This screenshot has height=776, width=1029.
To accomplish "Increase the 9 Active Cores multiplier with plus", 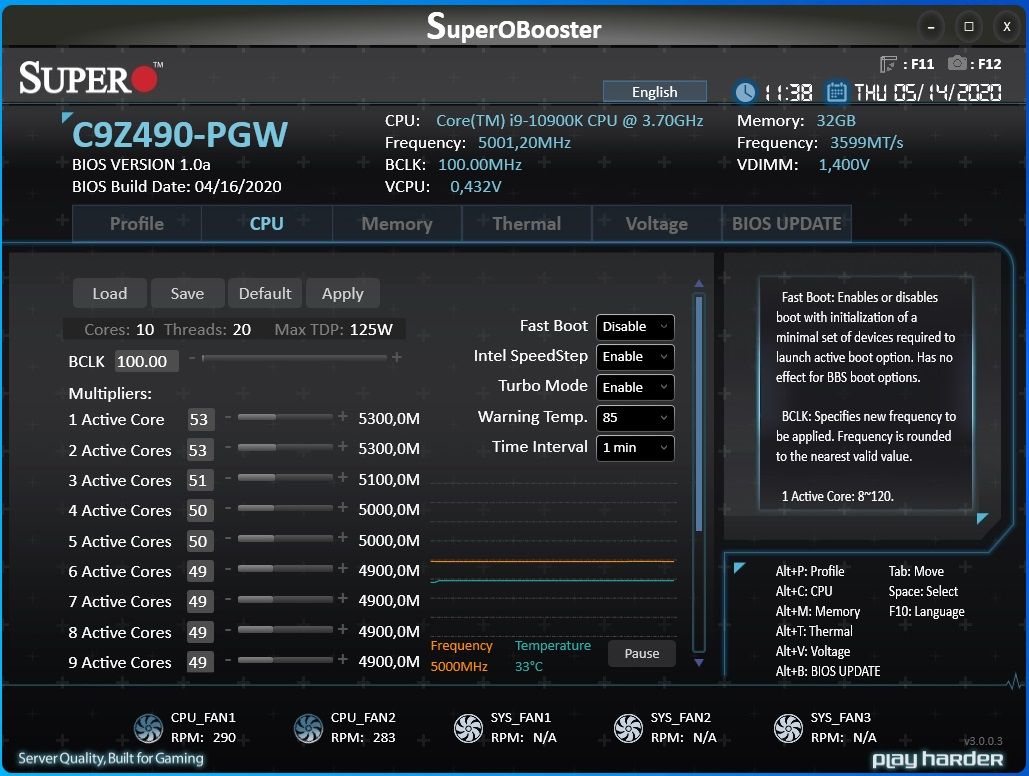I will point(343,658).
